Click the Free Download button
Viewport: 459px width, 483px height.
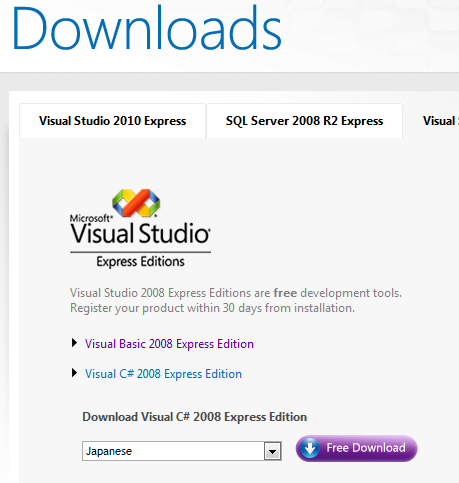(x=356, y=448)
